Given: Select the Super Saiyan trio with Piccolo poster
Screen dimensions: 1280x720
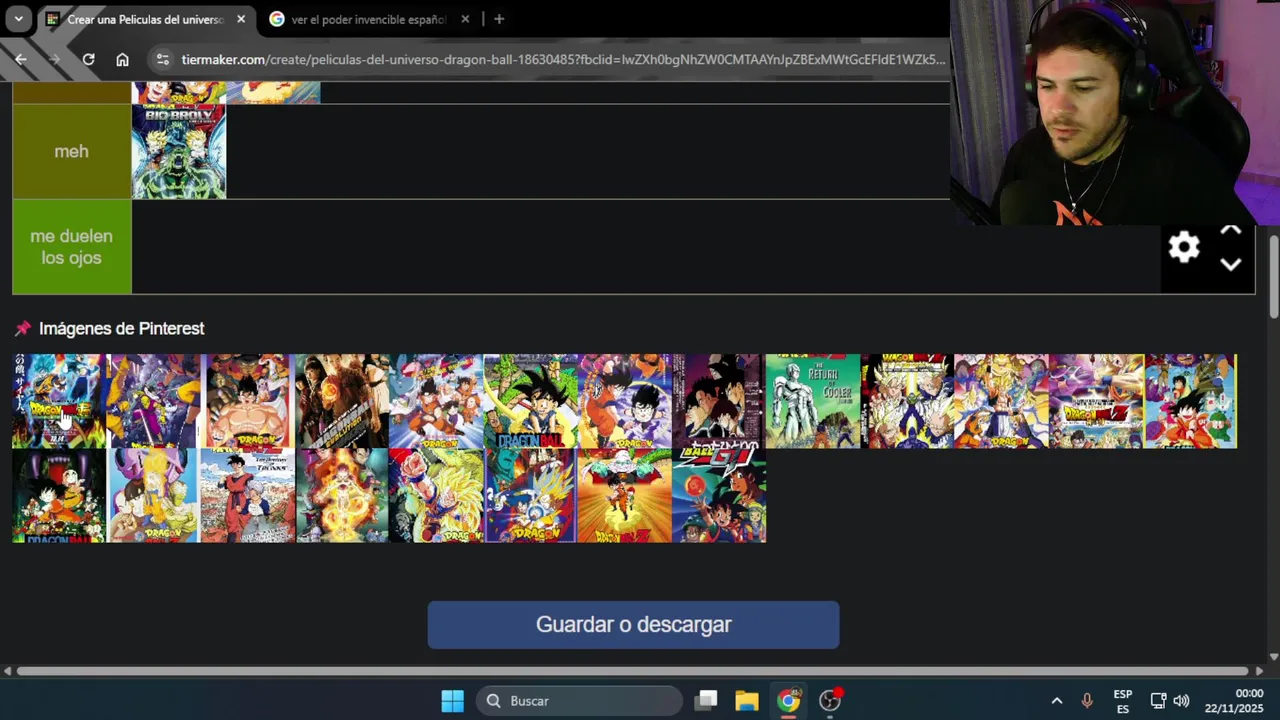Looking at the screenshot, I should point(907,401).
